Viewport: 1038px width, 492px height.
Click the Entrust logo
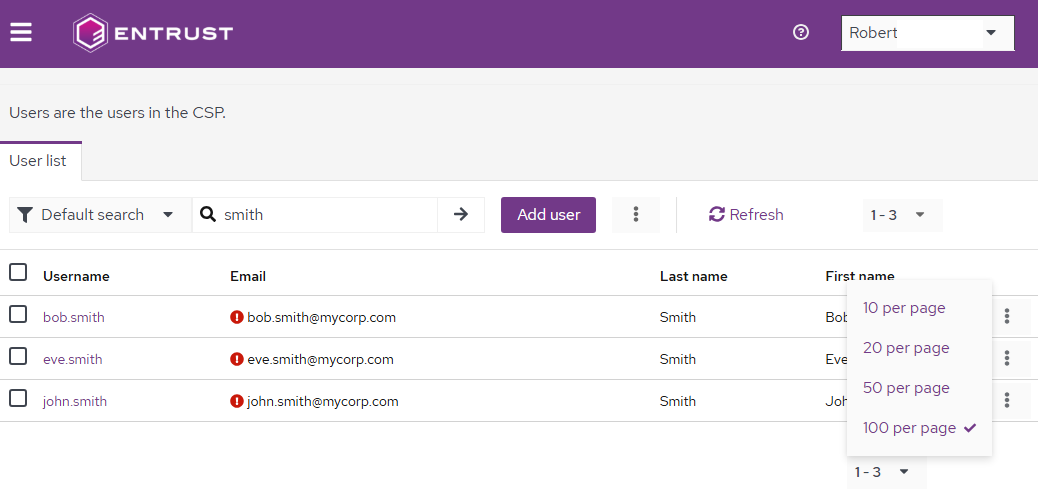[153, 33]
